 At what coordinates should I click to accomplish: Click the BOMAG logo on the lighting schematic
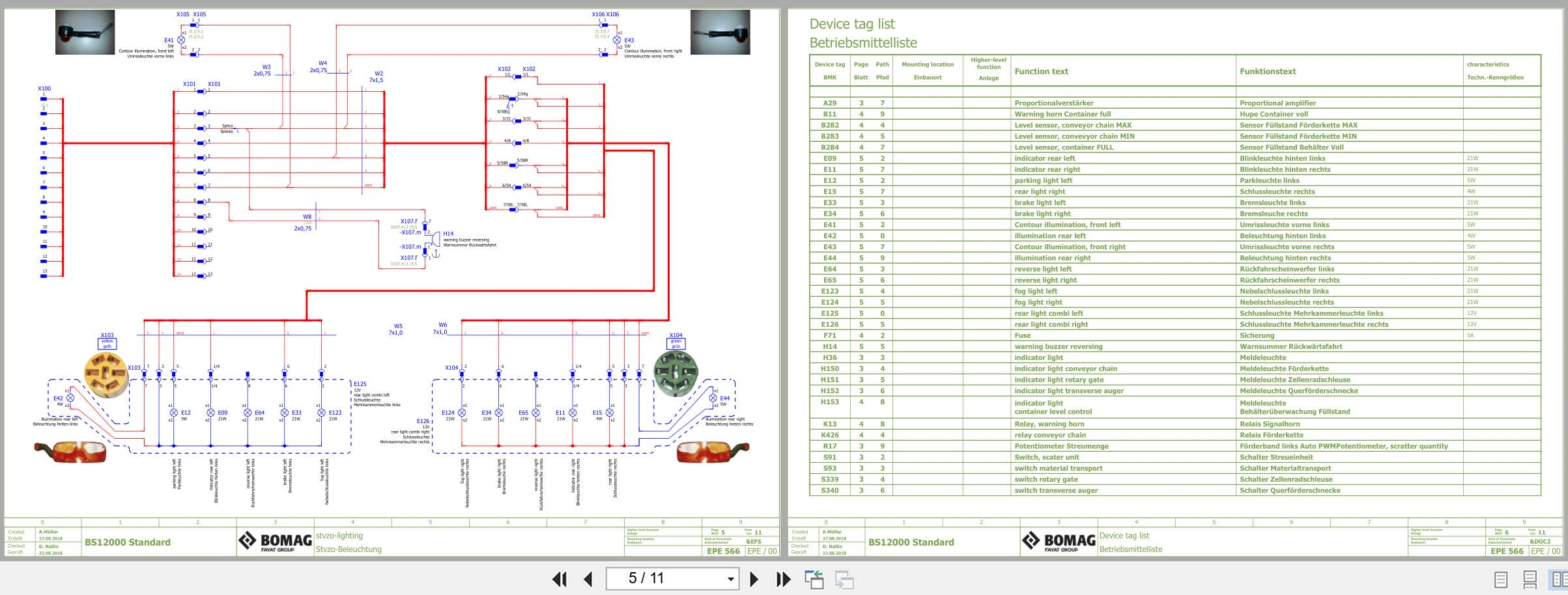point(274,540)
